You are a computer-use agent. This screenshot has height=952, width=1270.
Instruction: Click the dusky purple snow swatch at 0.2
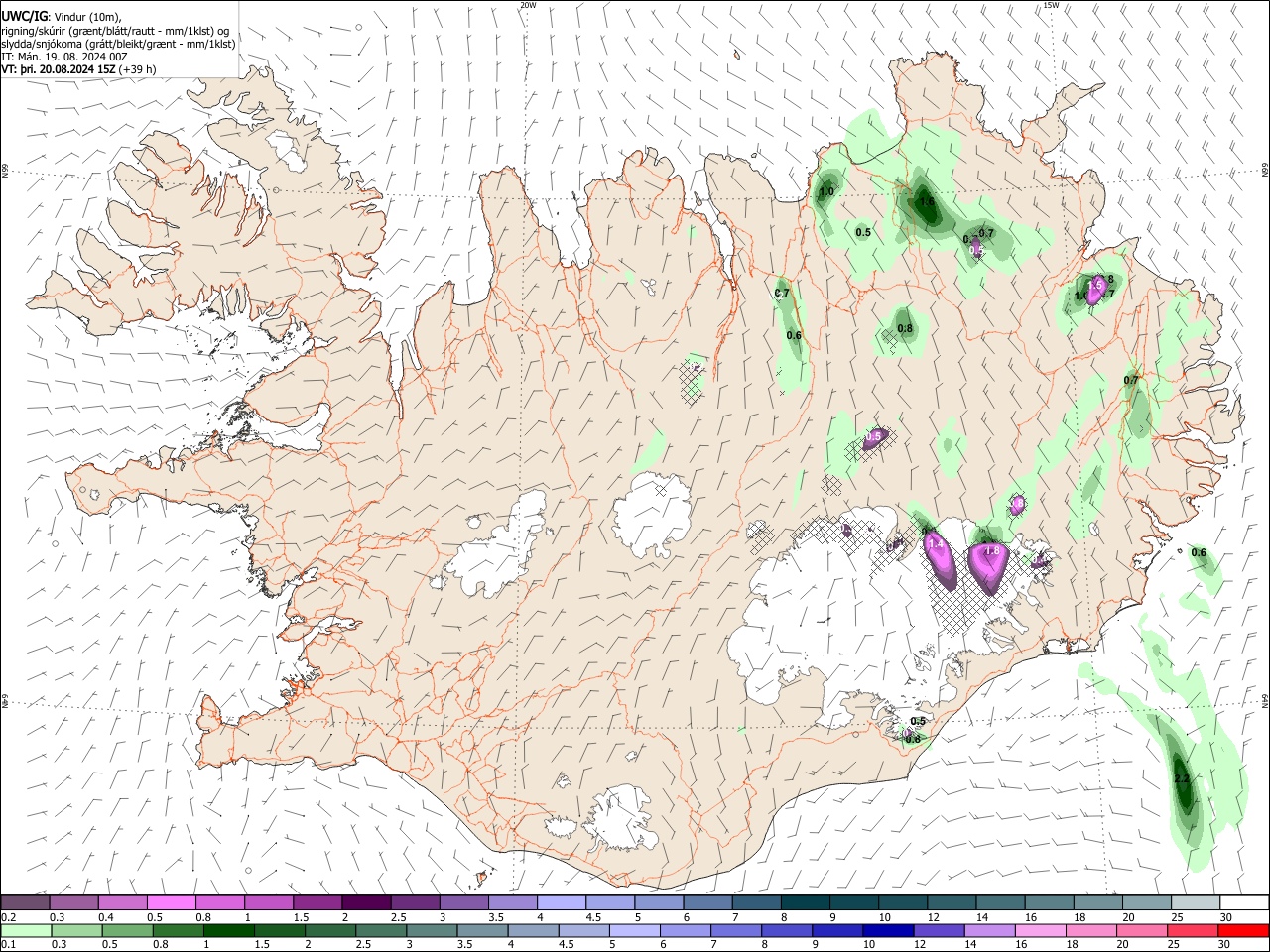point(25,903)
